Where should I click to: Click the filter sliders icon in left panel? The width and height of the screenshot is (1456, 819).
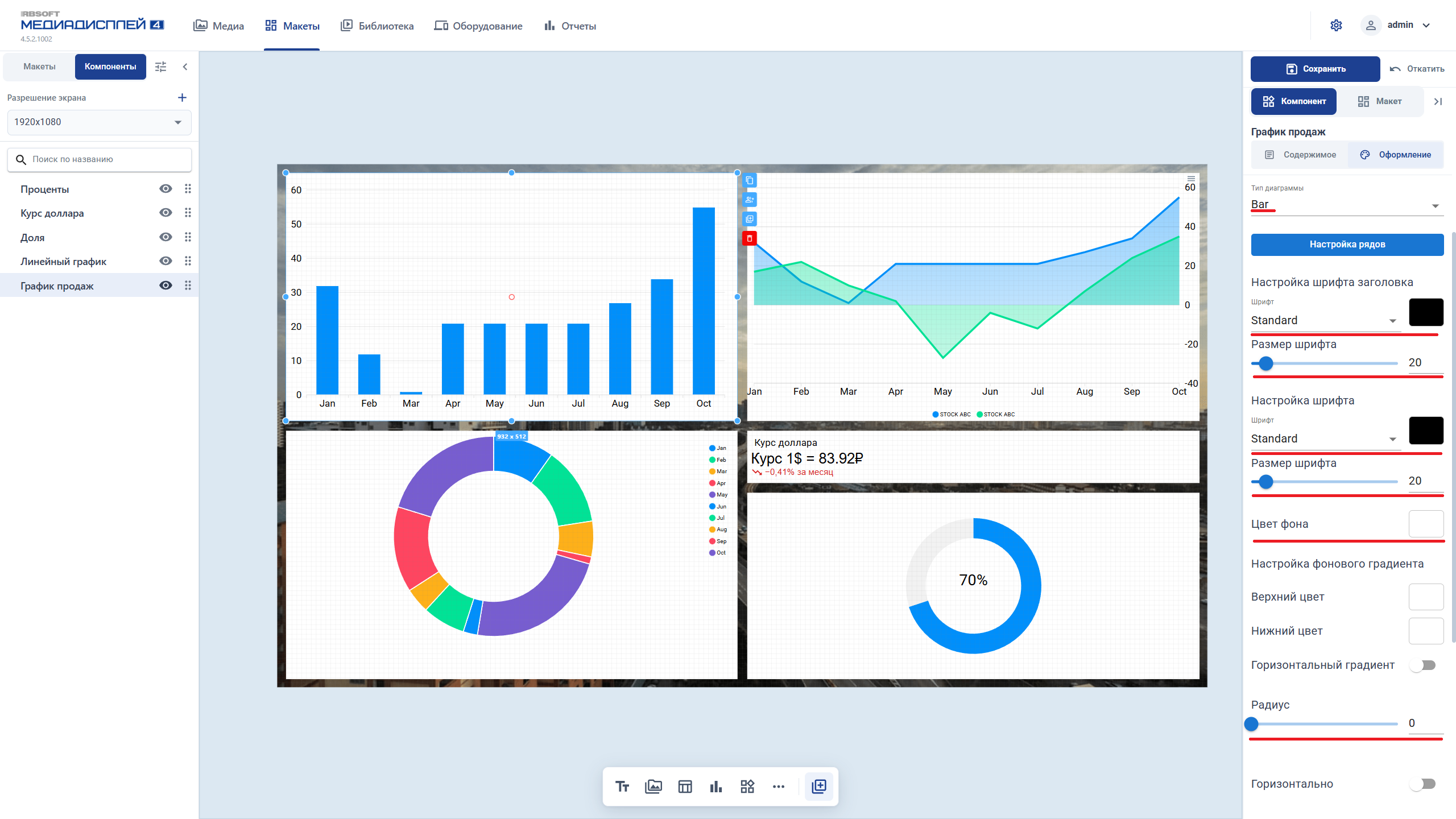(x=161, y=67)
